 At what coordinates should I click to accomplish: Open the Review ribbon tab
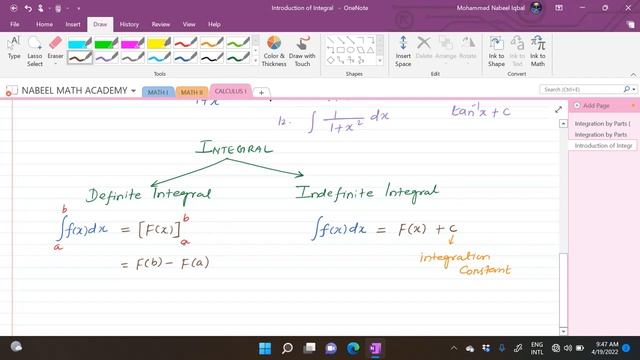pyautogui.click(x=161, y=24)
